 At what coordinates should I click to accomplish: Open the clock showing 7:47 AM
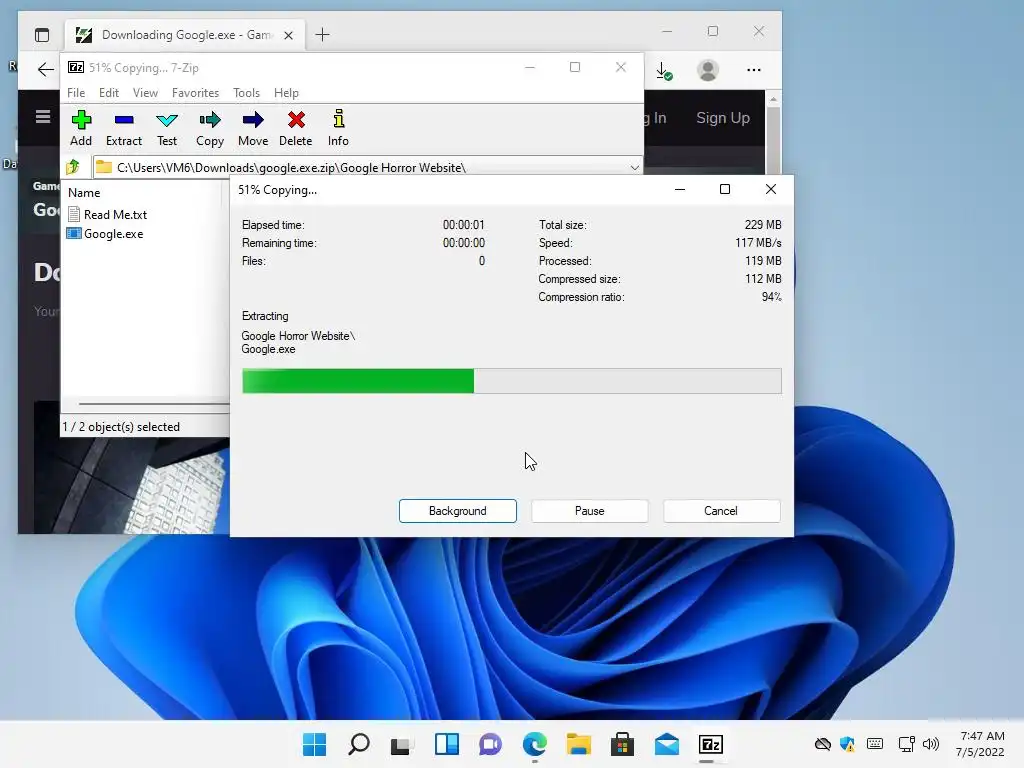tap(980, 744)
